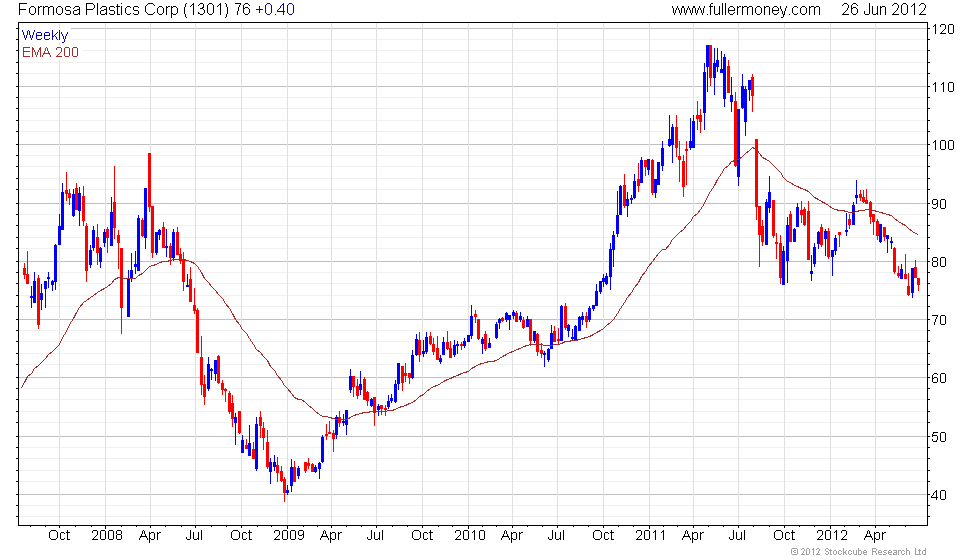This screenshot has width=980, height=560.
Task: Click the Apr label following 2011
Action: coord(693,536)
